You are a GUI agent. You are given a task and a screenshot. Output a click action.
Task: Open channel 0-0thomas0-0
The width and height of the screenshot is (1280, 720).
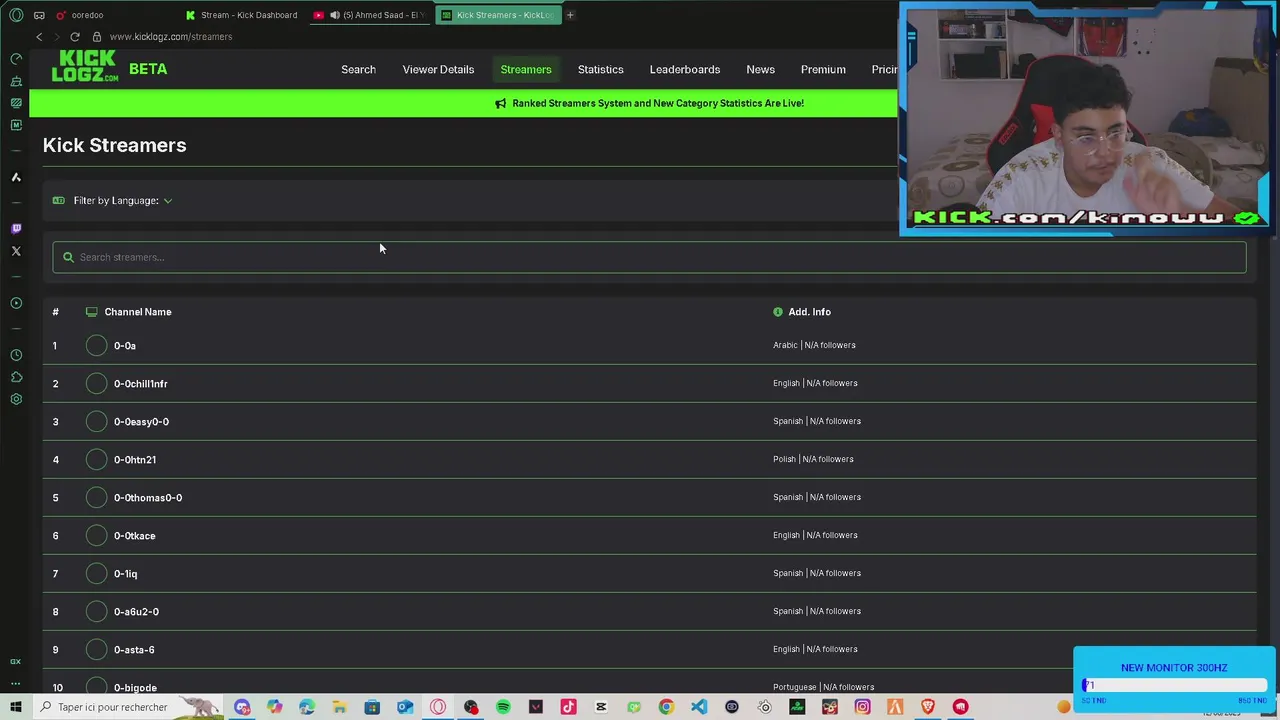click(x=147, y=498)
